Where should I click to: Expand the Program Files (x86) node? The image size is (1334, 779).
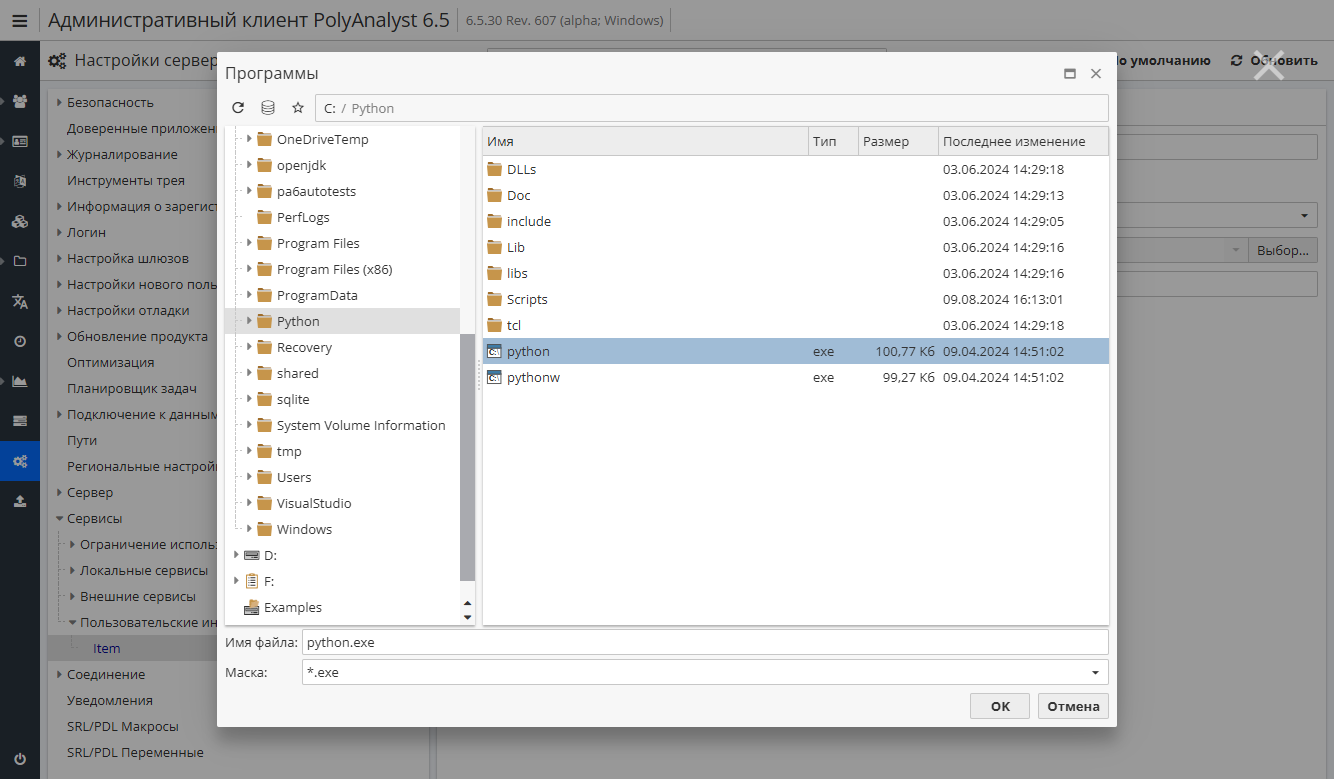[249, 269]
